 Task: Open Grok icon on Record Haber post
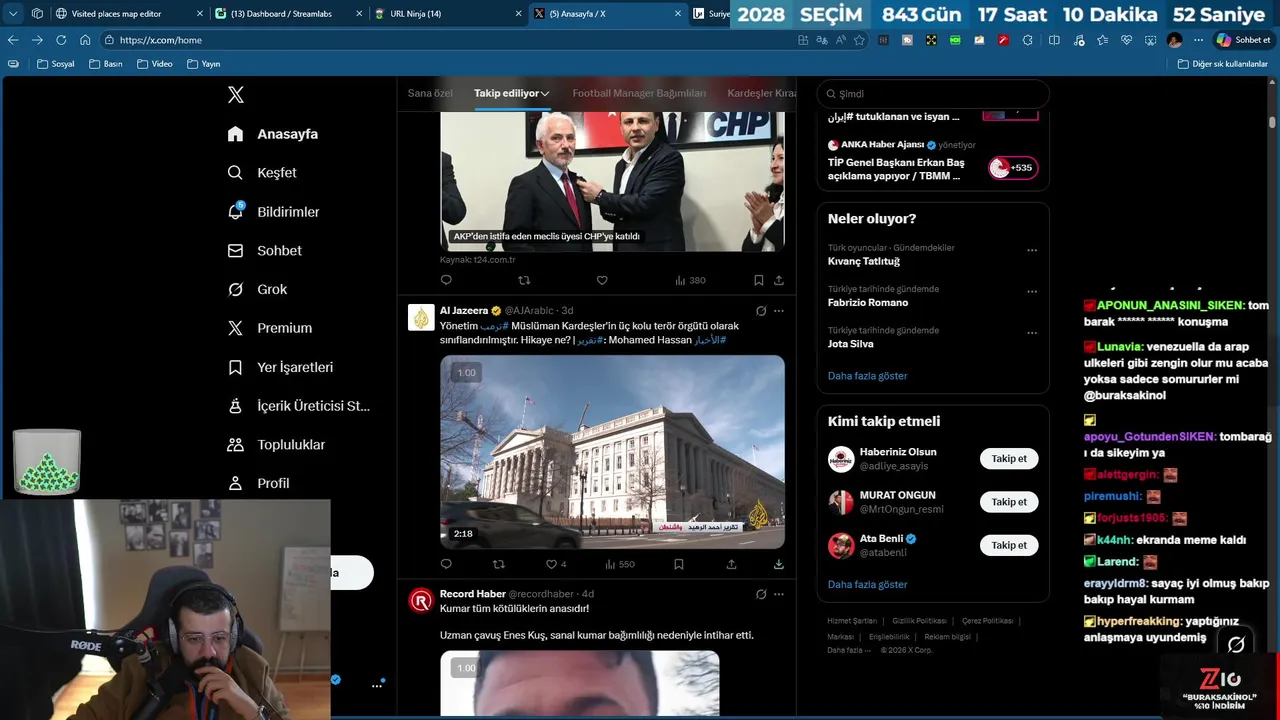[x=761, y=594]
